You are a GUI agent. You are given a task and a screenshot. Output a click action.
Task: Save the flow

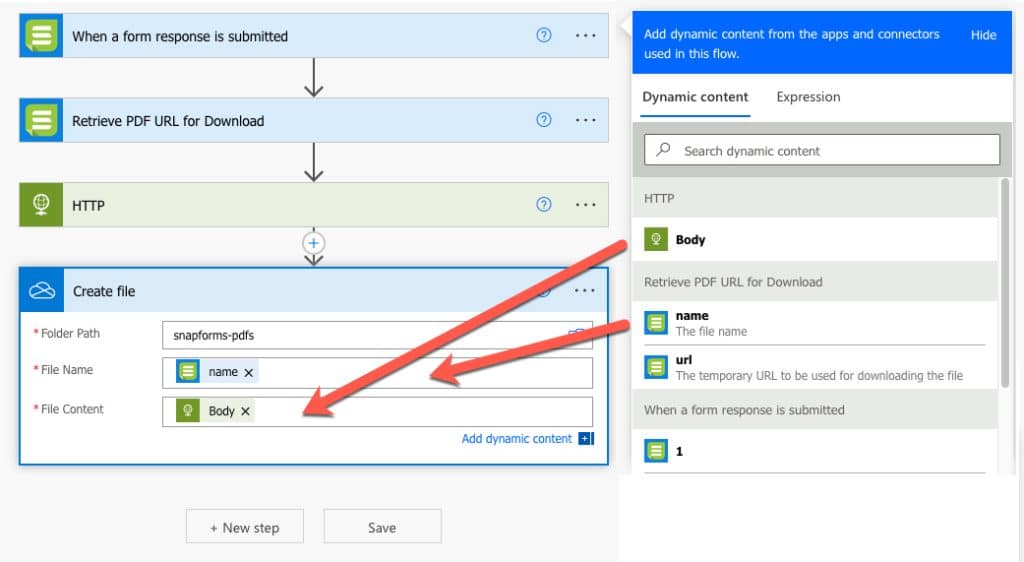[382, 527]
